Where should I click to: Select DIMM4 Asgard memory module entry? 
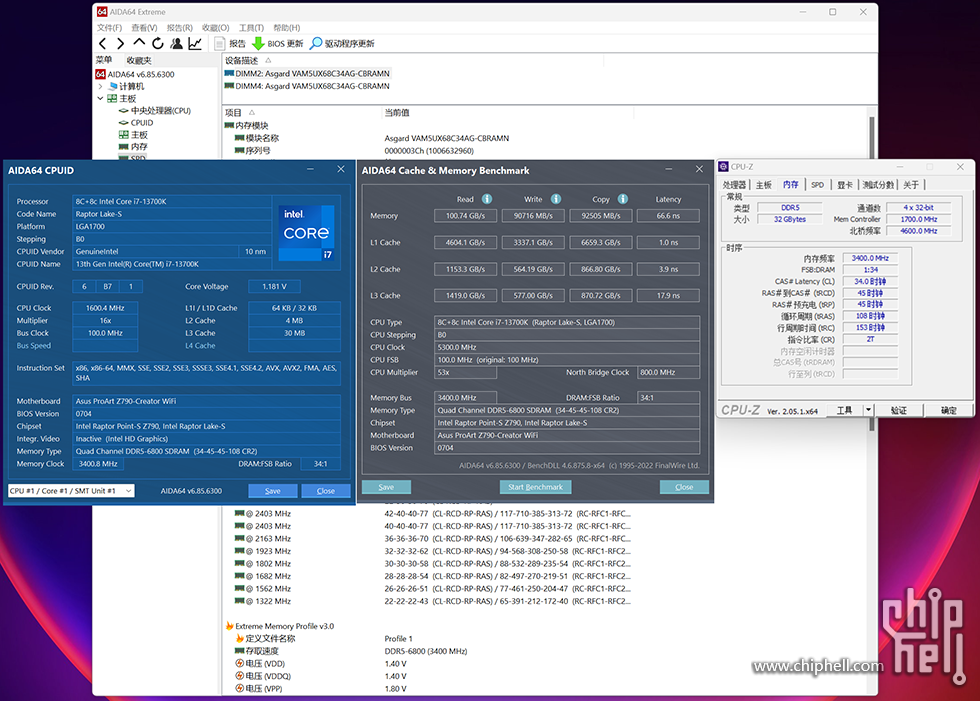pyautogui.click(x=307, y=86)
